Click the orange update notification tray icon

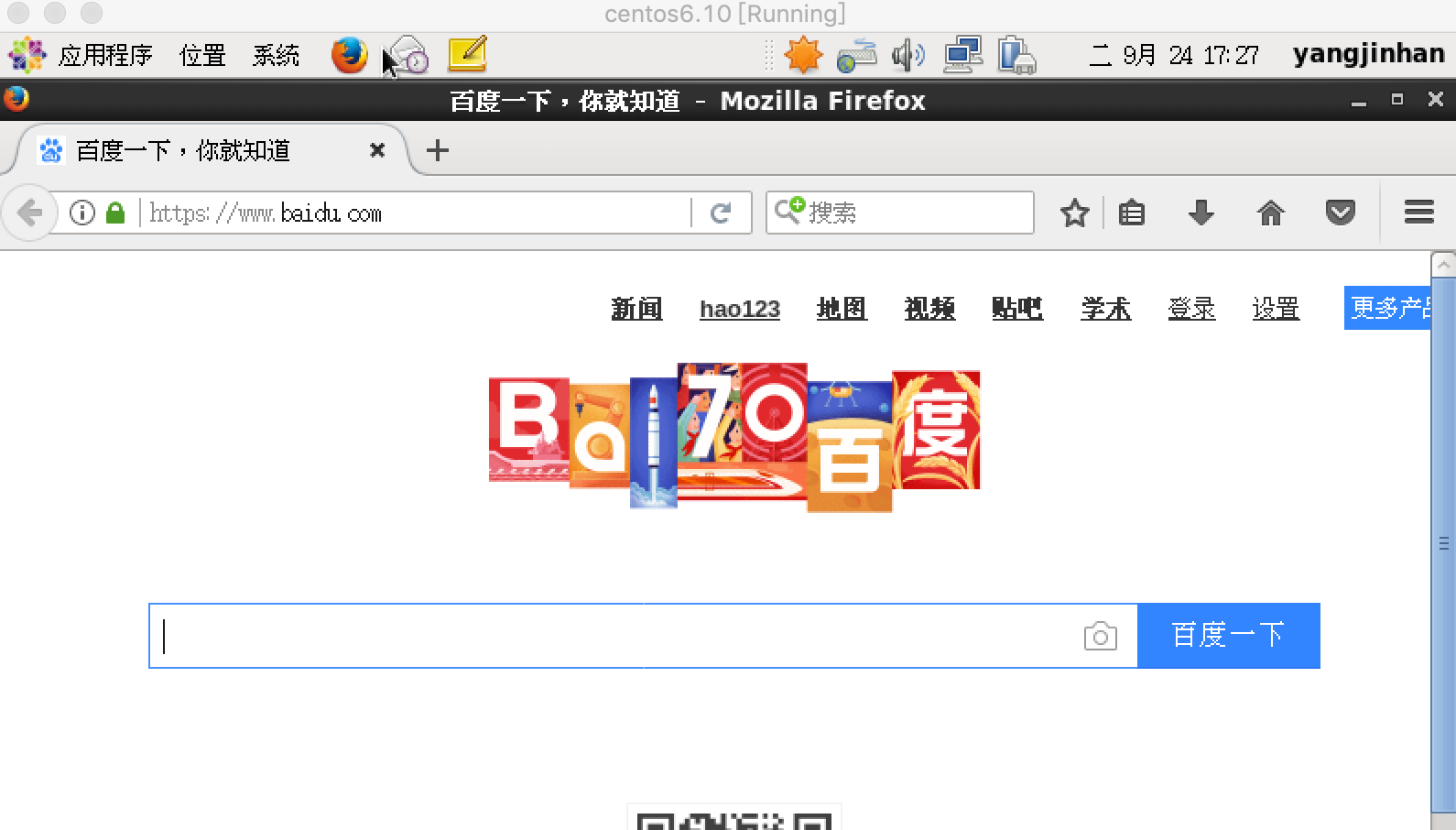[x=803, y=55]
